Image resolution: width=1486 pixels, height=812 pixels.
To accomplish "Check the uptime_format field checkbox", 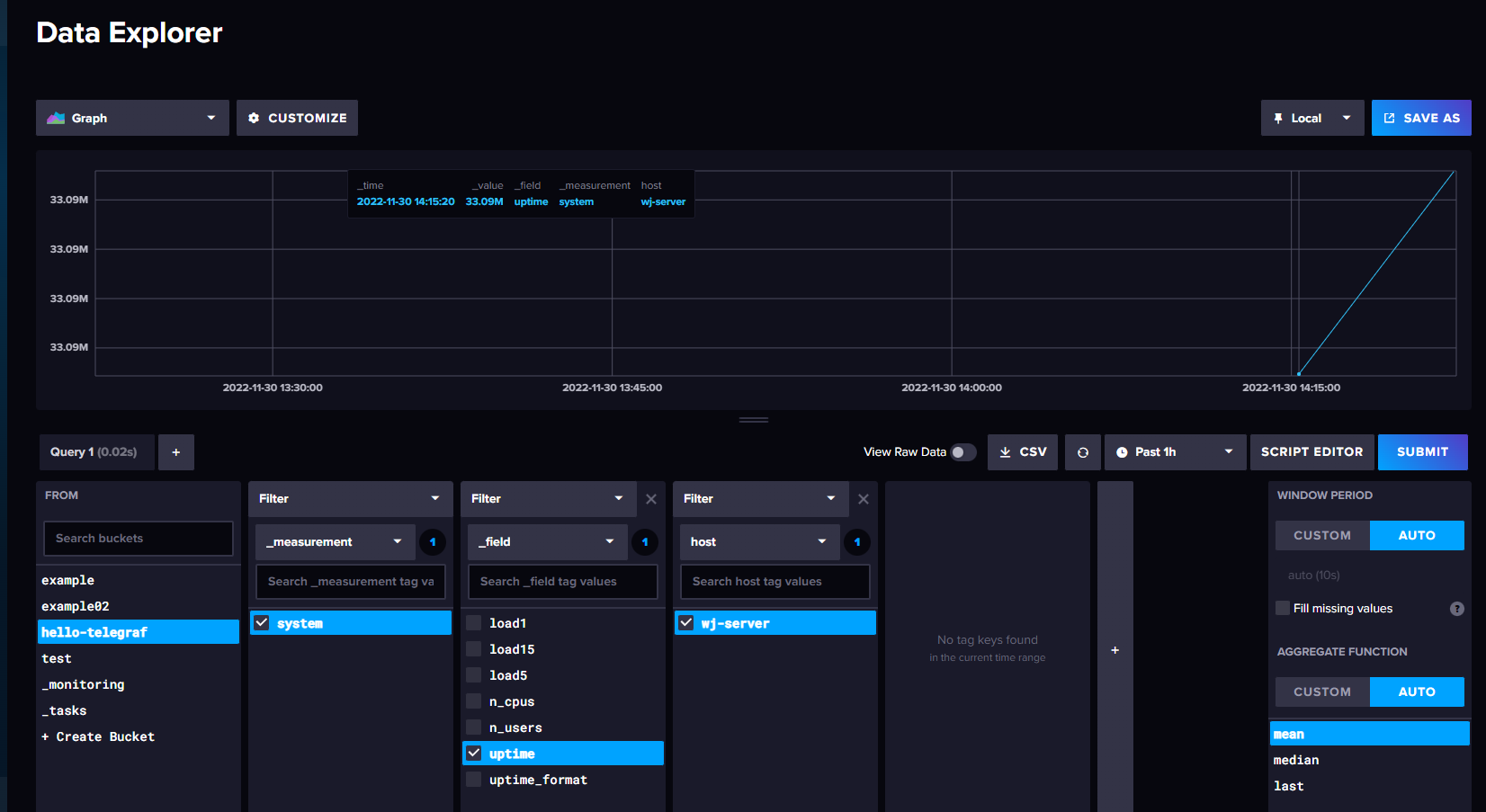I will click(x=474, y=780).
